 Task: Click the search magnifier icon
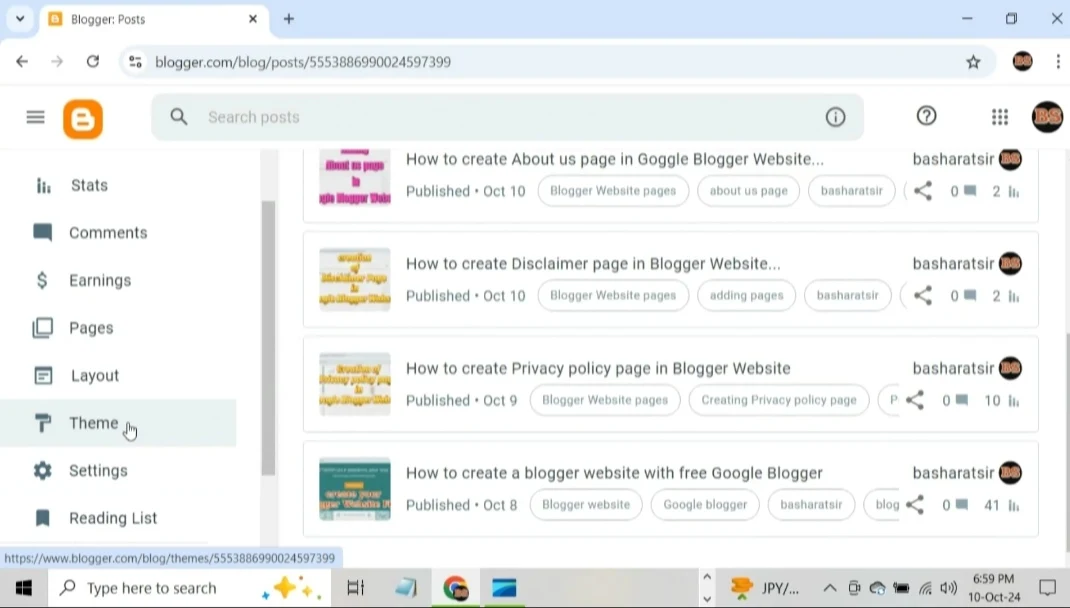click(x=179, y=117)
